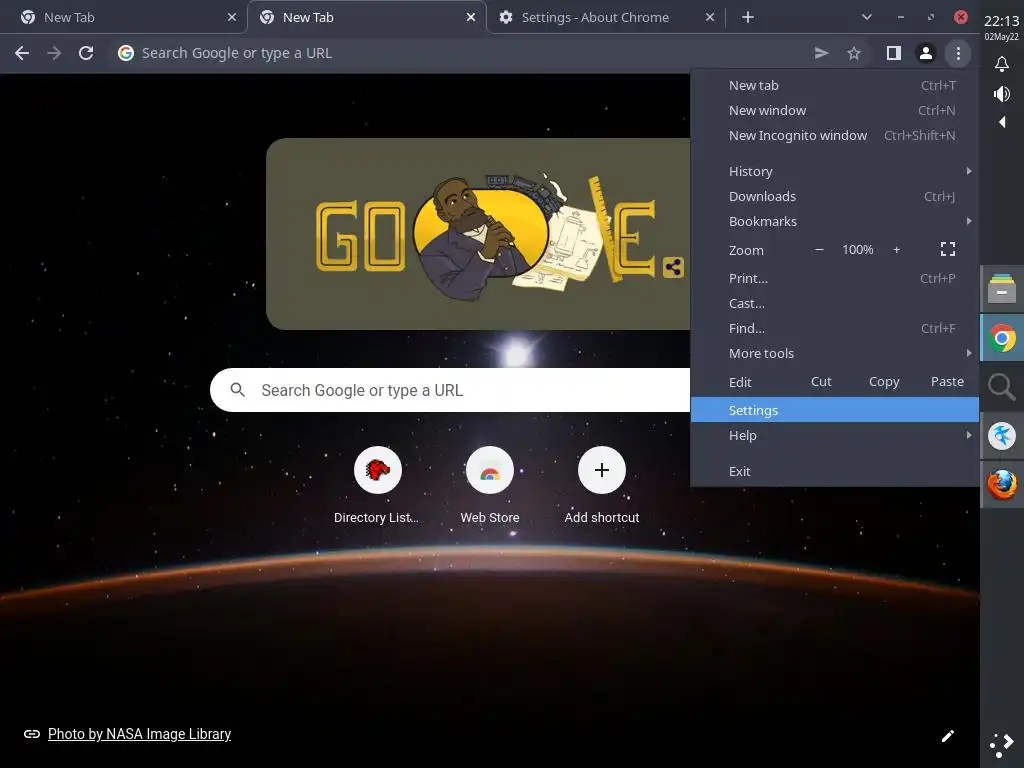
Task: Click Paste in the Edit row
Action: [x=947, y=381]
